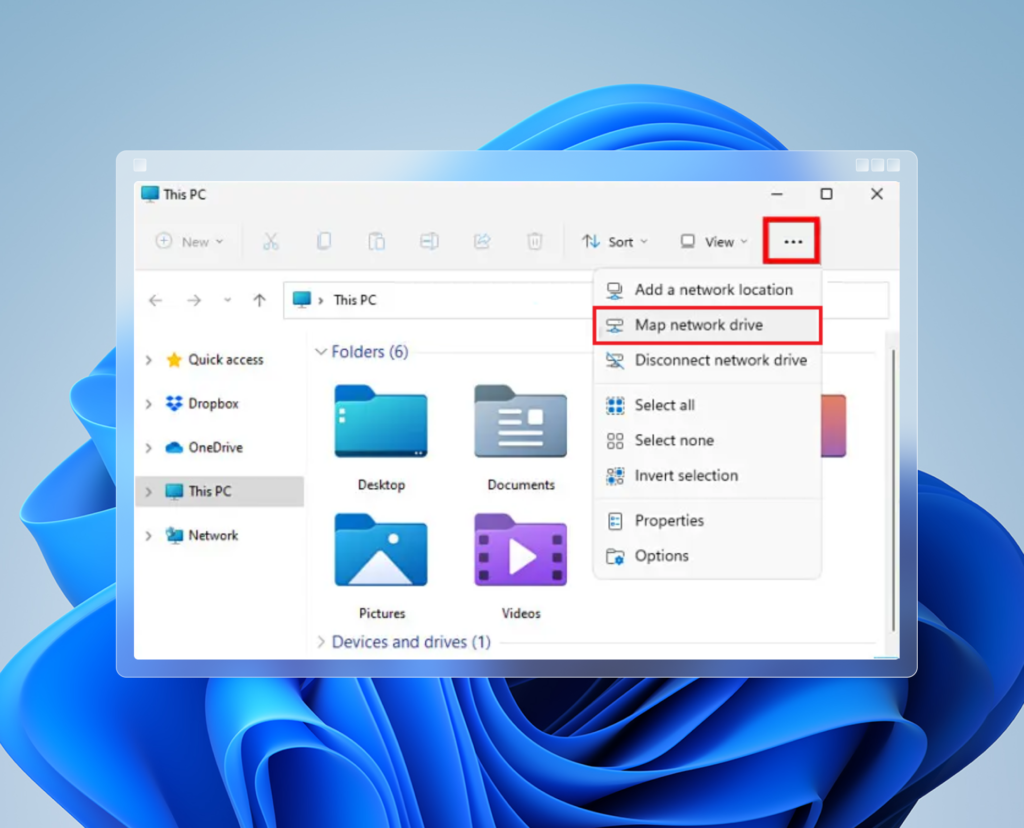1024x828 pixels.
Task: Open the Sort dropdown menu
Action: coord(615,242)
